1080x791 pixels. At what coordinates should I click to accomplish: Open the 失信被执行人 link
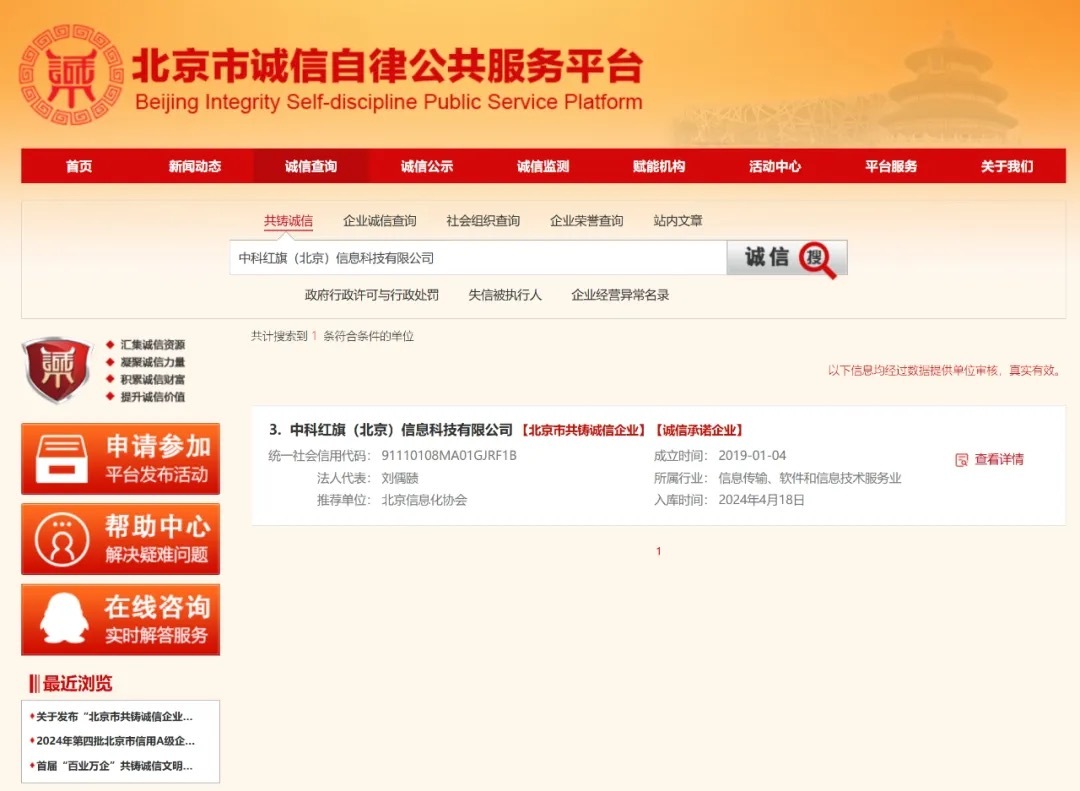(x=505, y=295)
